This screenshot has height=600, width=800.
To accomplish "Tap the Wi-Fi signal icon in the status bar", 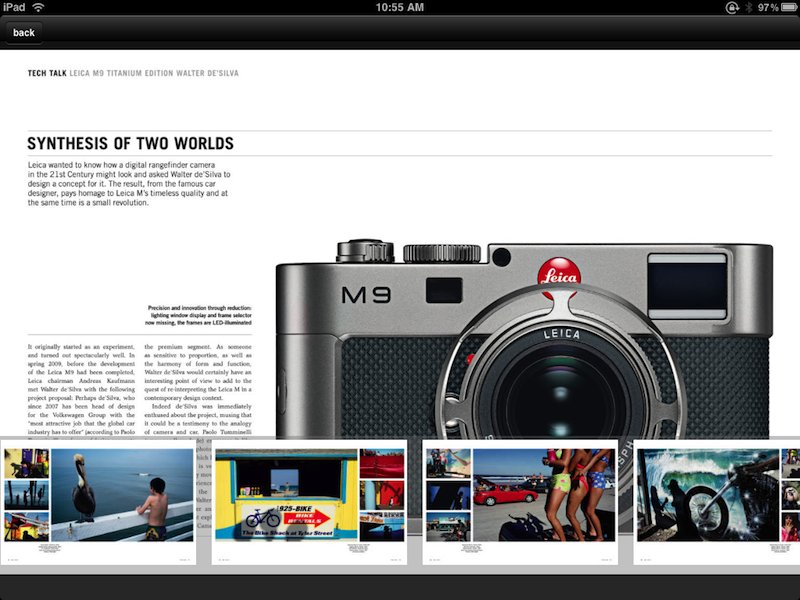I will (x=39, y=8).
